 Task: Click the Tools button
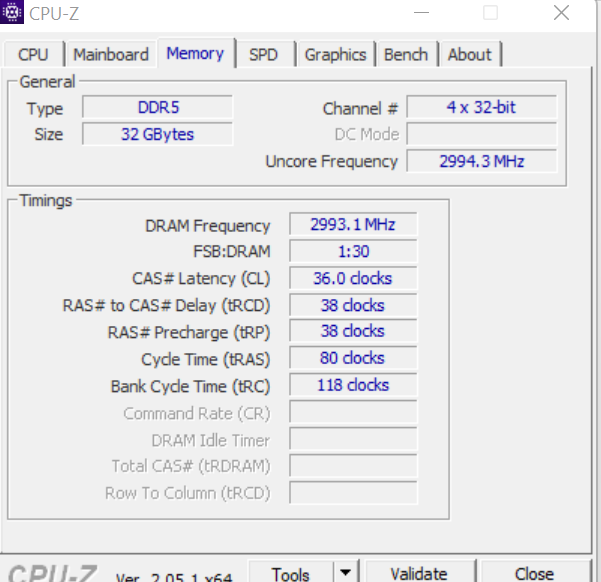(291, 573)
